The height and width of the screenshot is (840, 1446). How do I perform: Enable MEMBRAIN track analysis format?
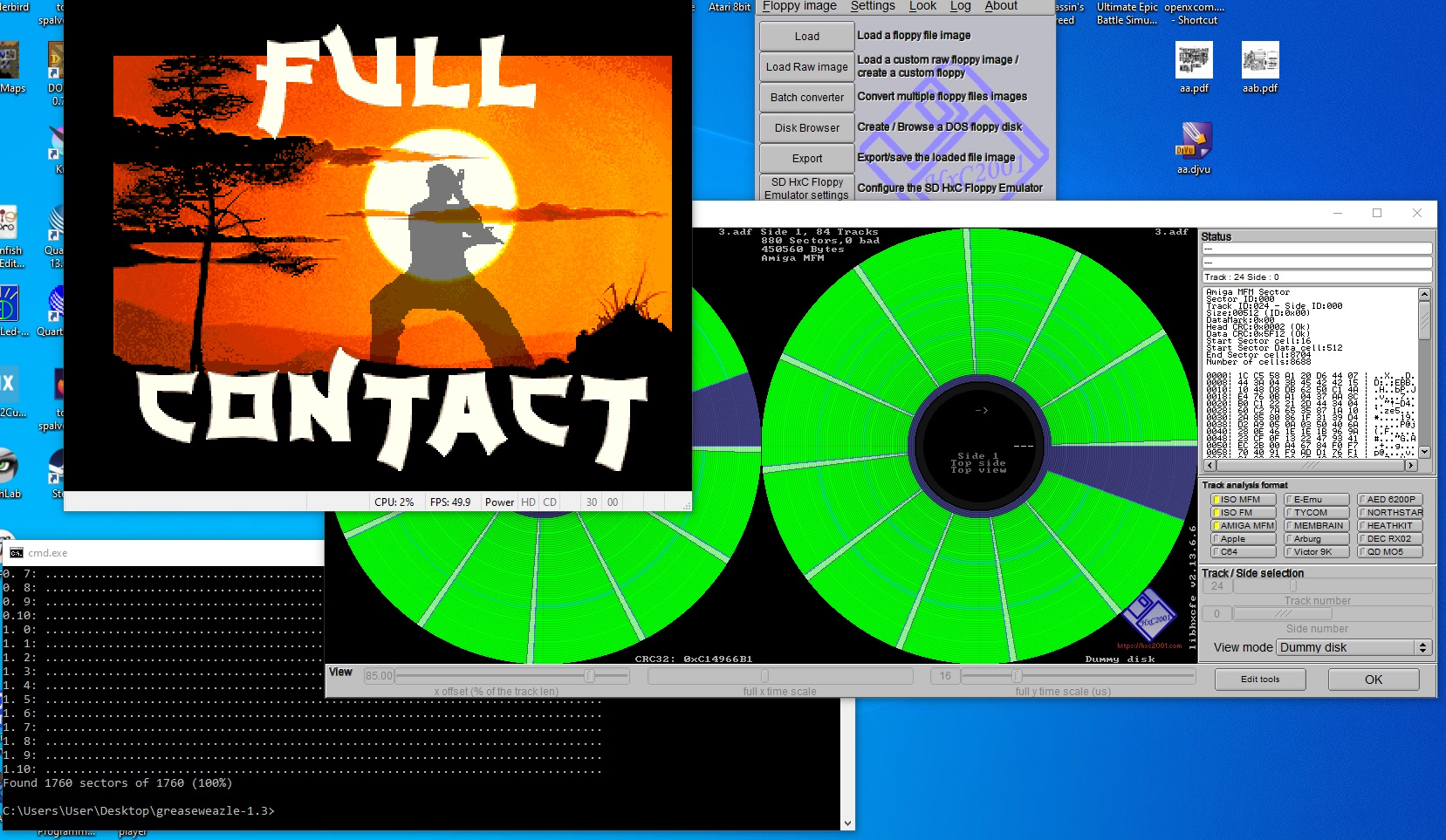click(1317, 526)
